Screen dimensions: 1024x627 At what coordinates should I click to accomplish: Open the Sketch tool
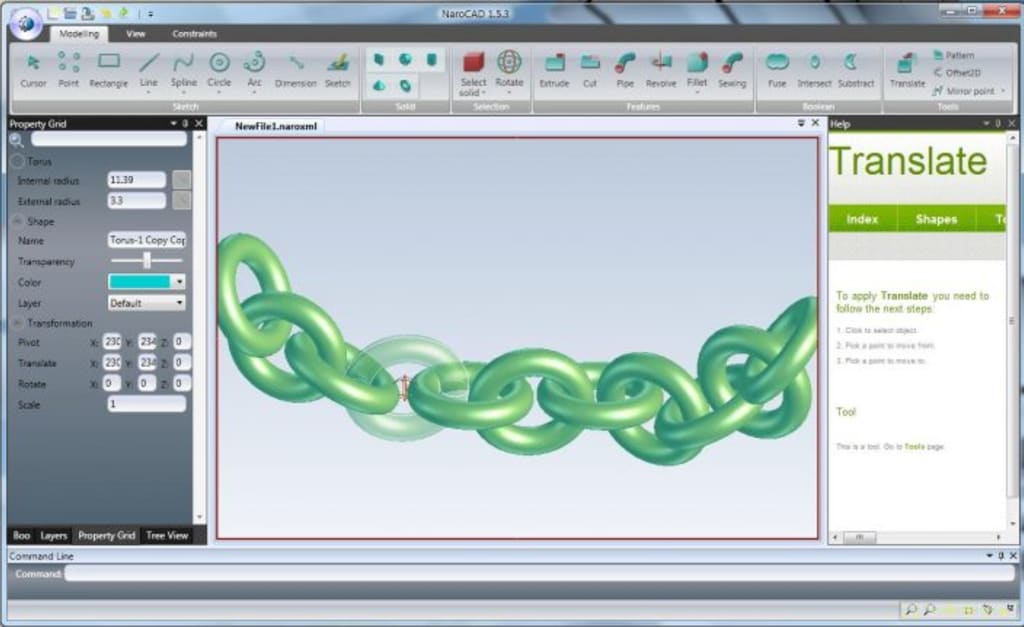338,71
